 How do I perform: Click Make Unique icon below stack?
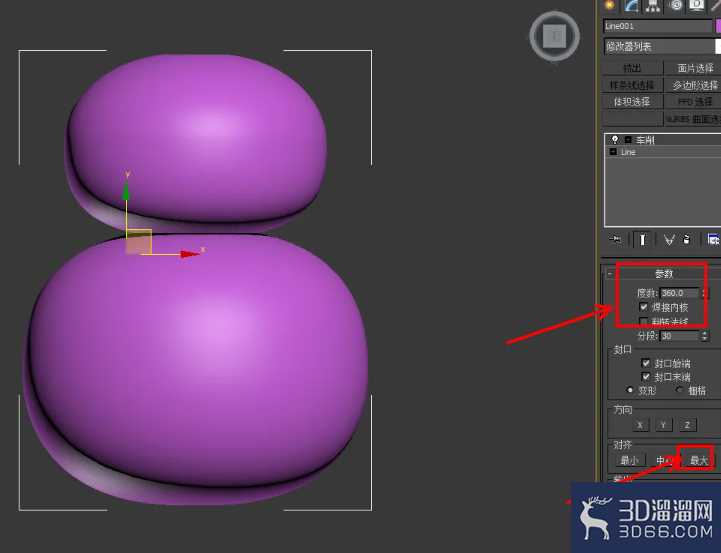click(669, 239)
